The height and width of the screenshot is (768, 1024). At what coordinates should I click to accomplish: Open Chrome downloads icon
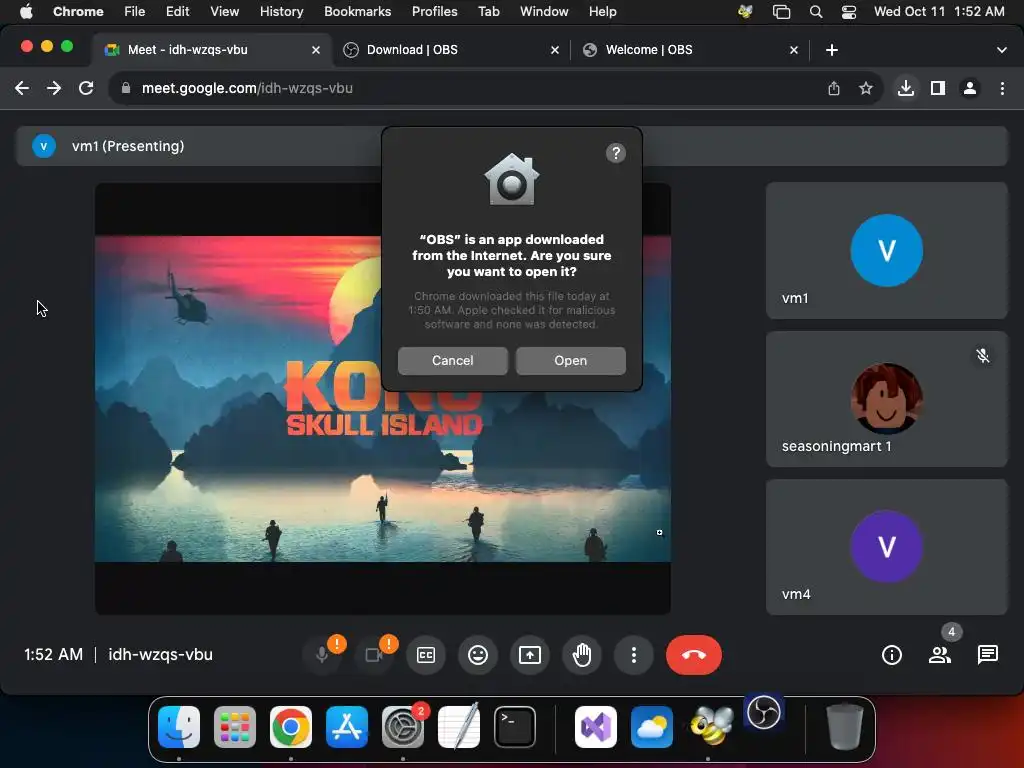(905, 88)
